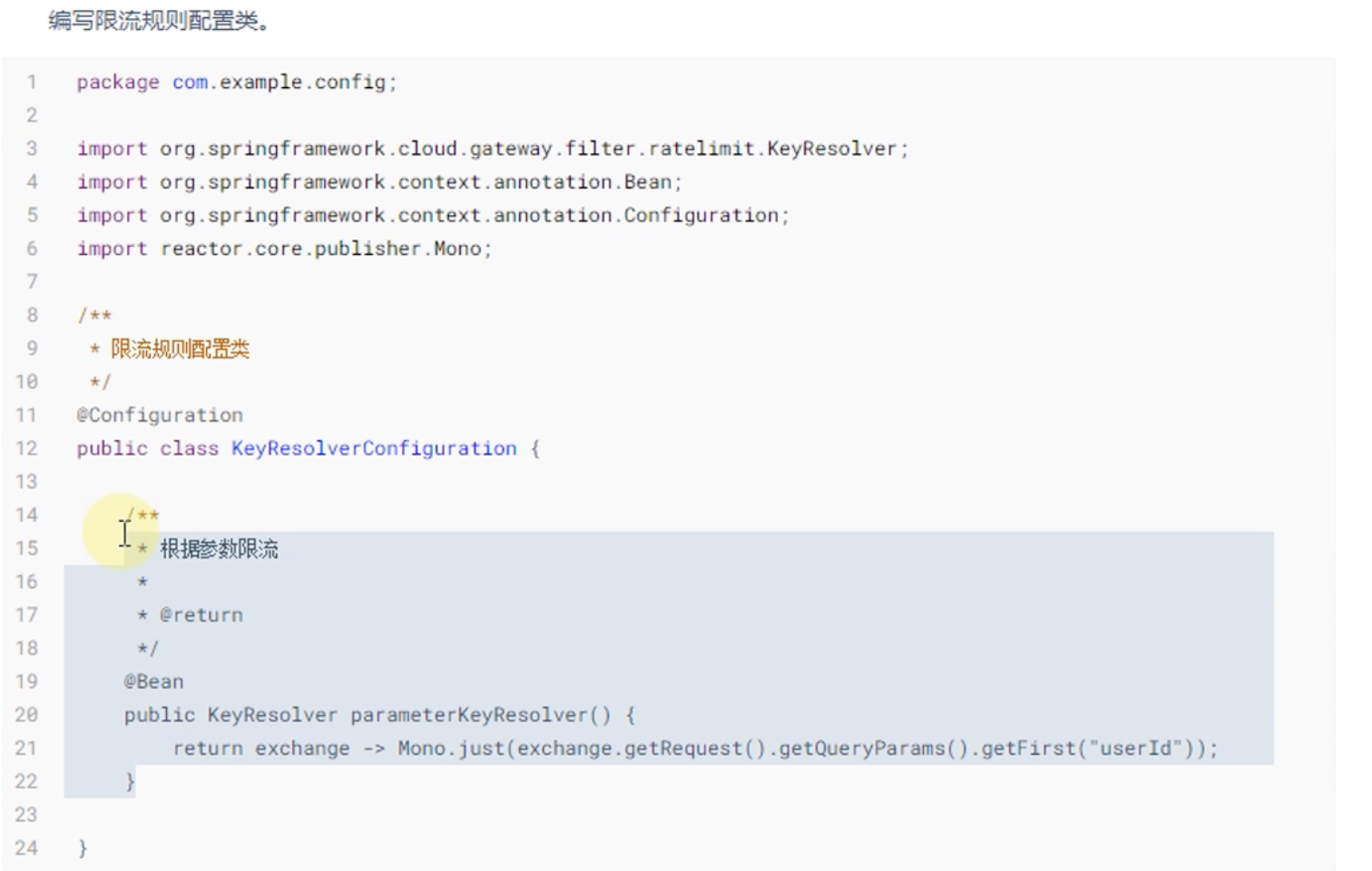
Task: Click line number 24 in the gutter
Action: coord(26,848)
